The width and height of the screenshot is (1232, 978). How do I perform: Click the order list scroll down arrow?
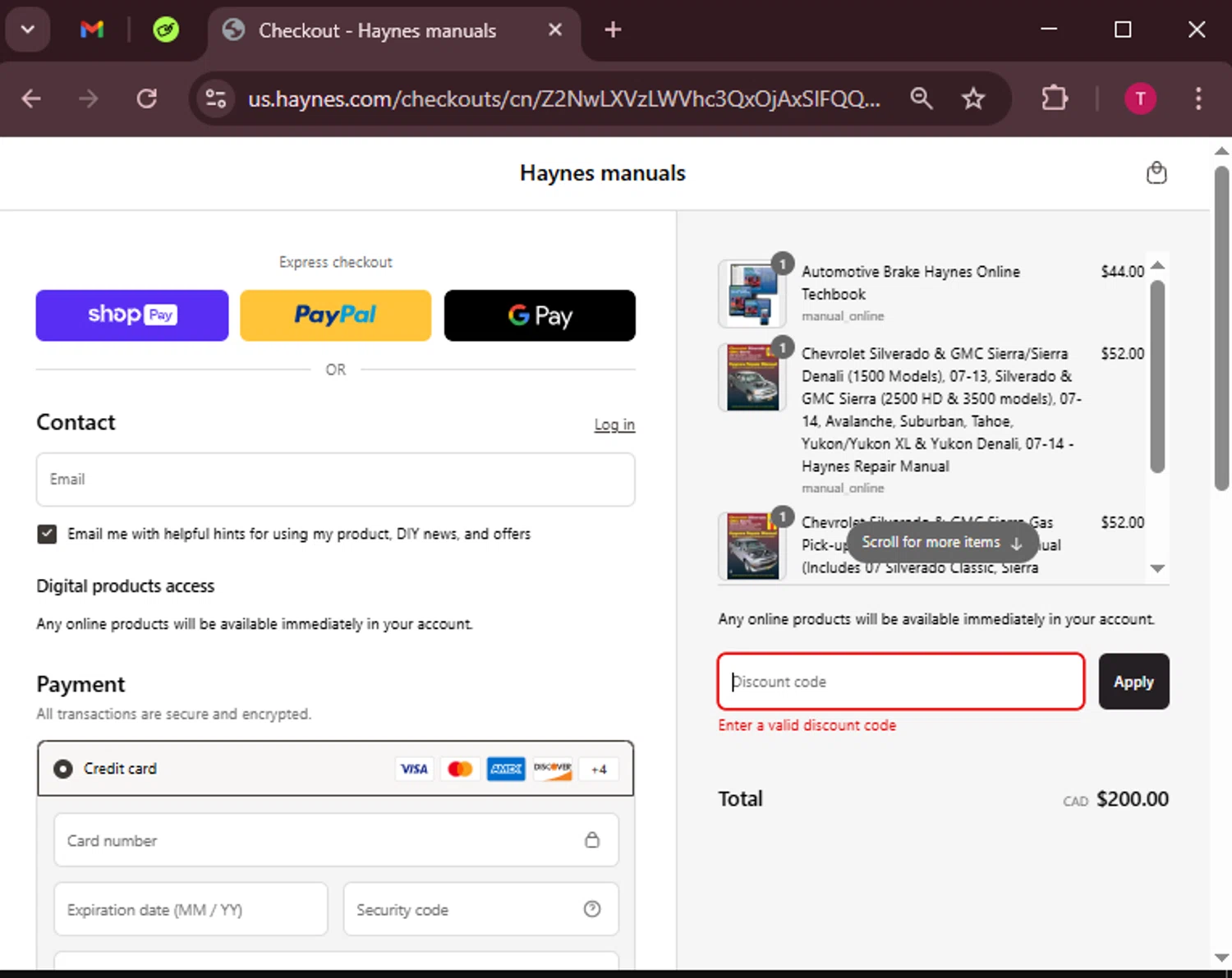tap(1157, 568)
